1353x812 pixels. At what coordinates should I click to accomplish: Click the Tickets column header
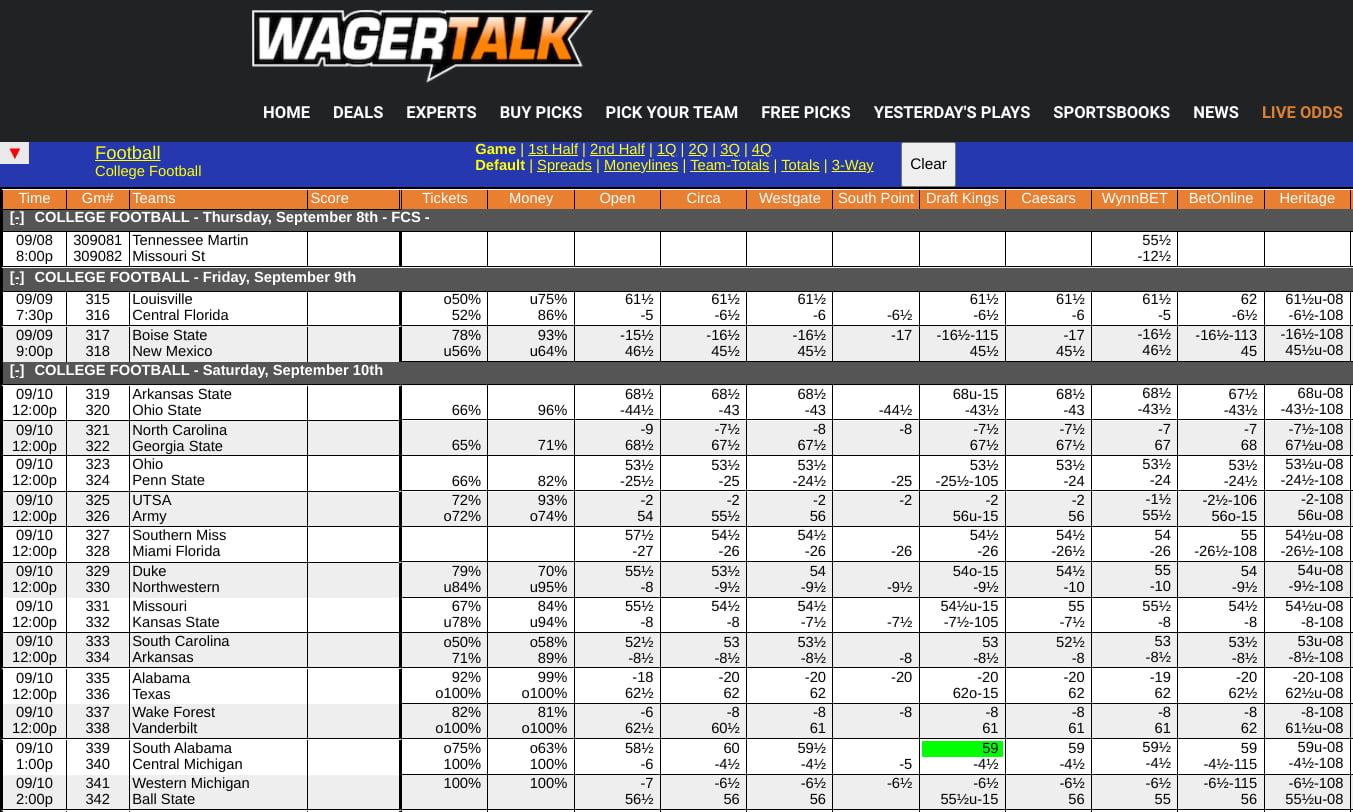(445, 198)
